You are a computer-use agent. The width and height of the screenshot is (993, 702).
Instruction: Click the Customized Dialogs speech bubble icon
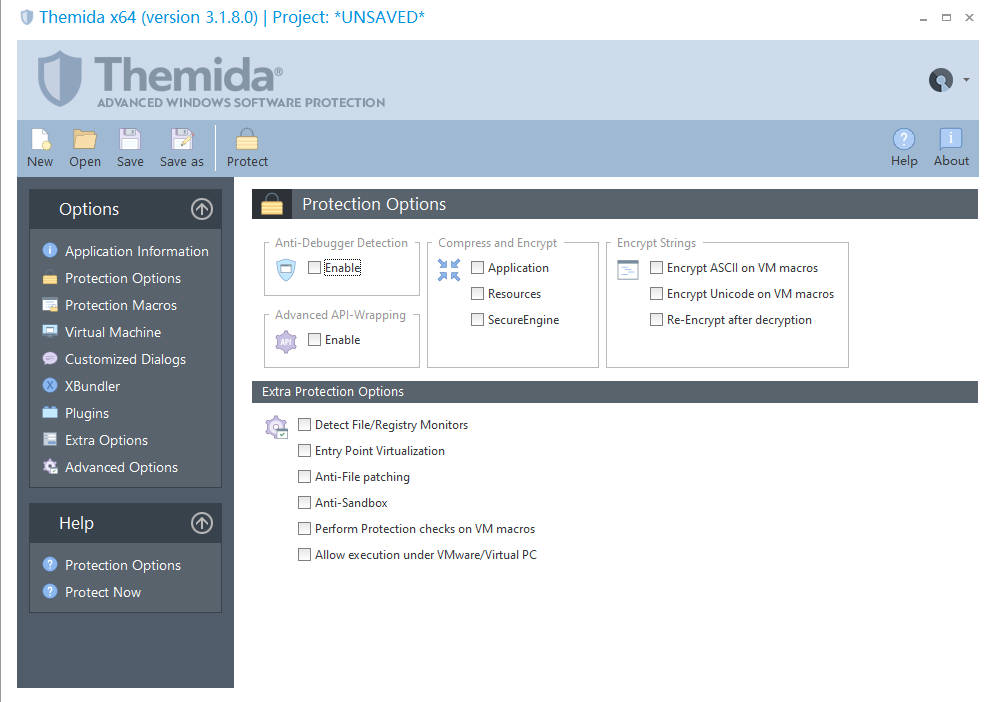click(x=50, y=359)
